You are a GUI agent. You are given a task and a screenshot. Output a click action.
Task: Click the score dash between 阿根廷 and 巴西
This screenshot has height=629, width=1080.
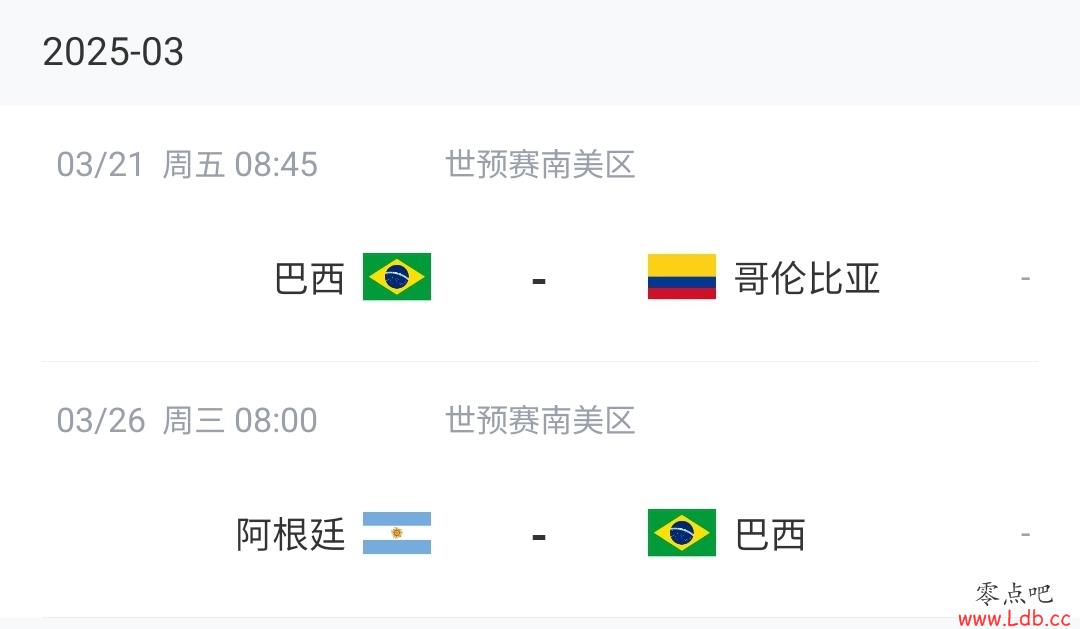(x=539, y=536)
